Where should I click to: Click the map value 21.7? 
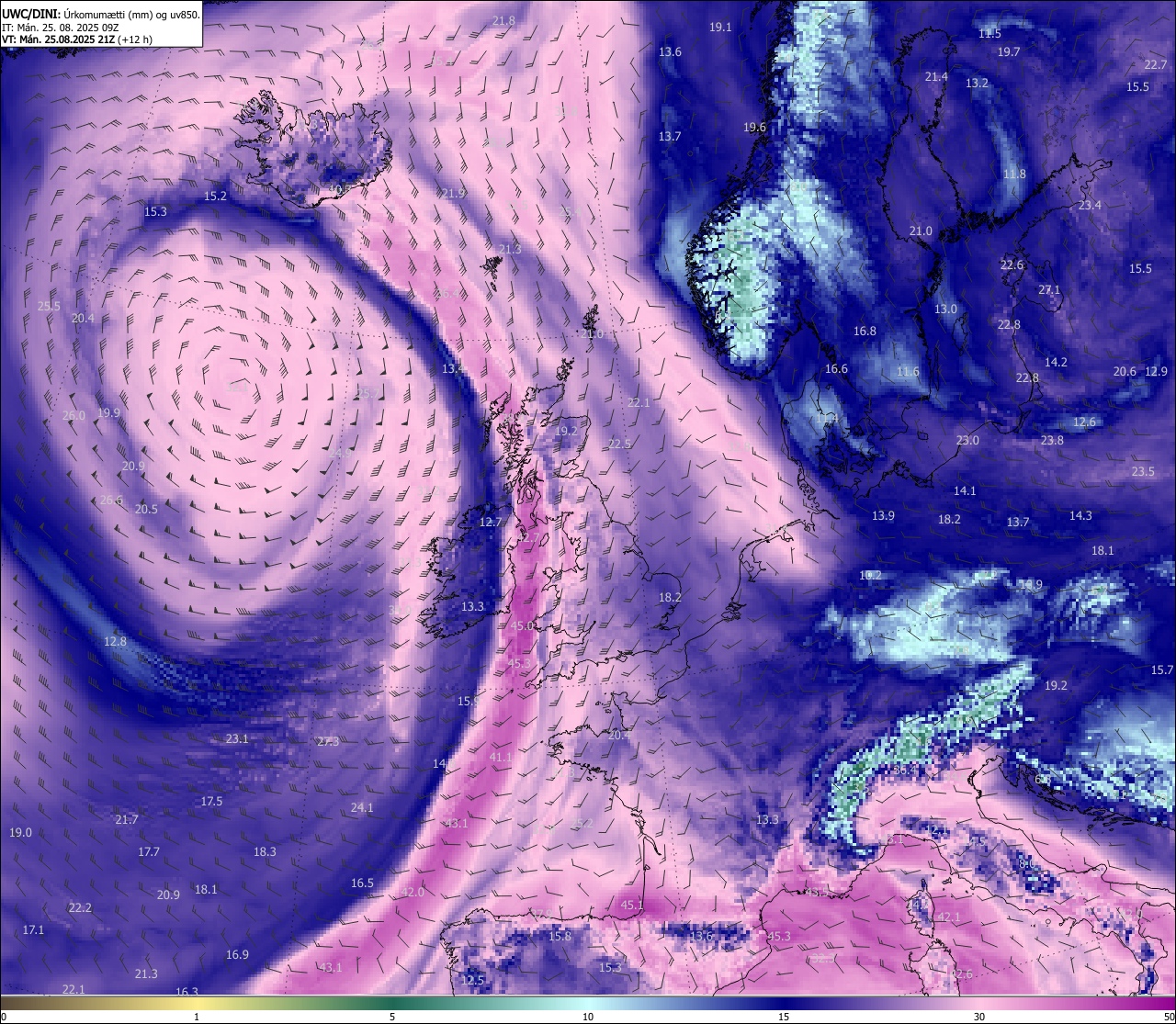coord(127,820)
